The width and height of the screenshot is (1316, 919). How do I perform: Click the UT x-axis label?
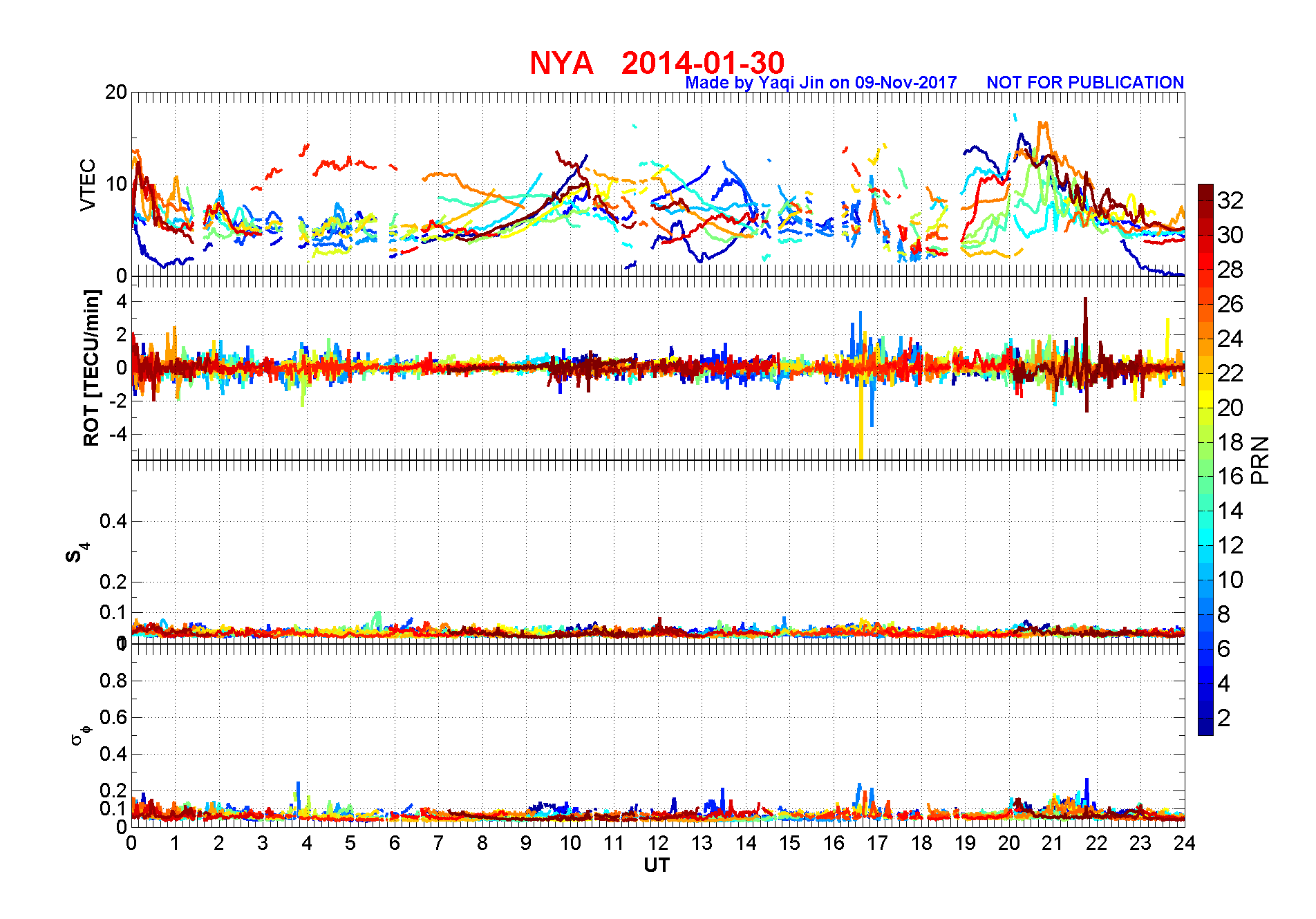pos(657,865)
